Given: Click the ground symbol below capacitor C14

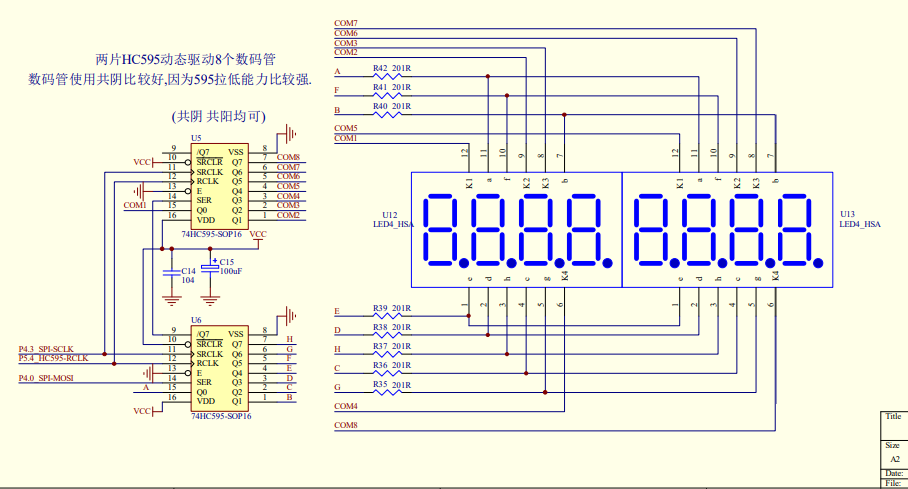Looking at the screenshot, I should [x=172, y=297].
